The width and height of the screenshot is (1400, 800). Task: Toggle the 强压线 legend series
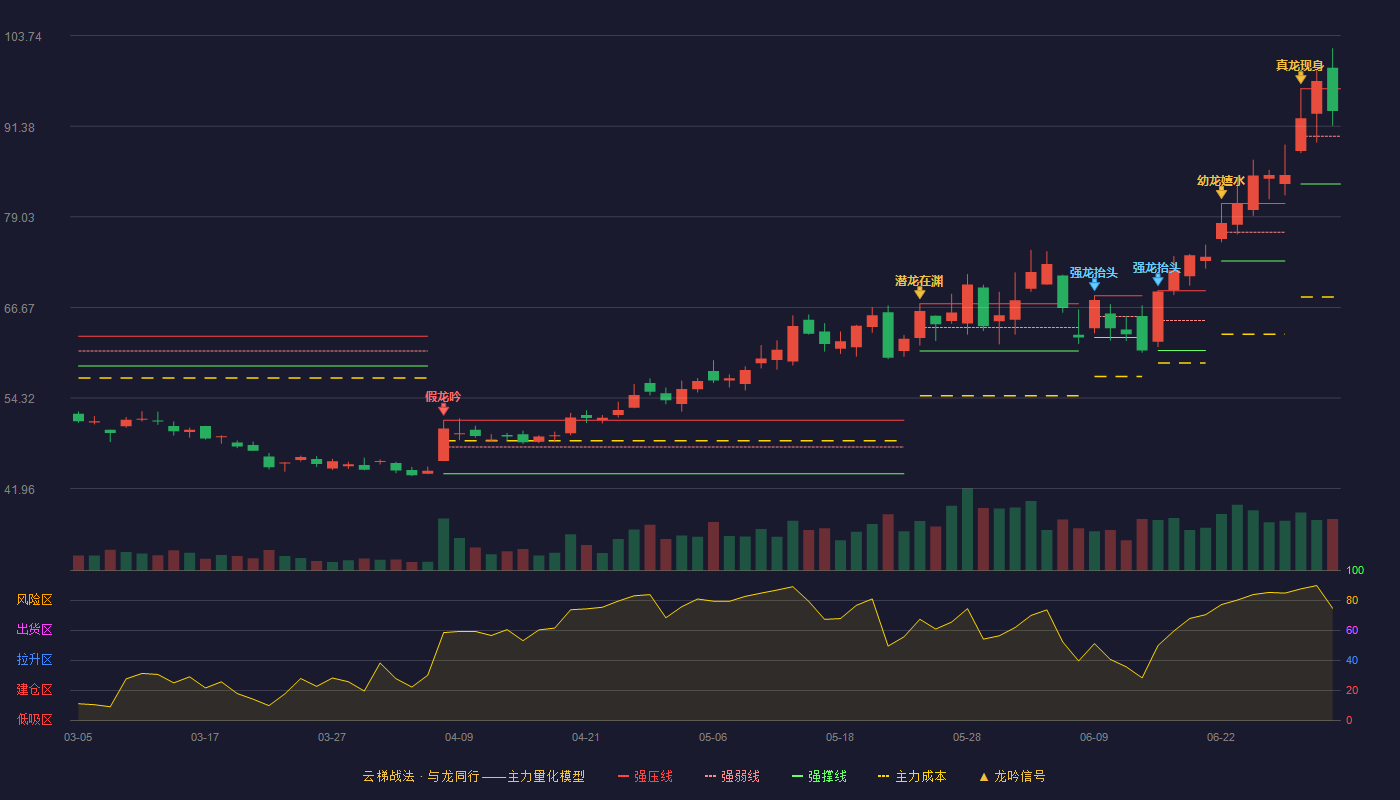pyautogui.click(x=645, y=776)
